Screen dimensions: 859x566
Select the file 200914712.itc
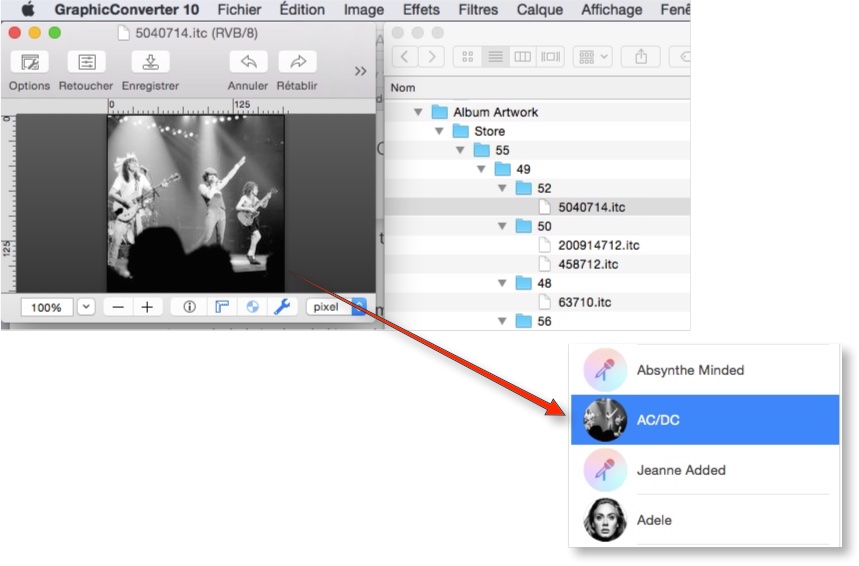click(x=598, y=245)
